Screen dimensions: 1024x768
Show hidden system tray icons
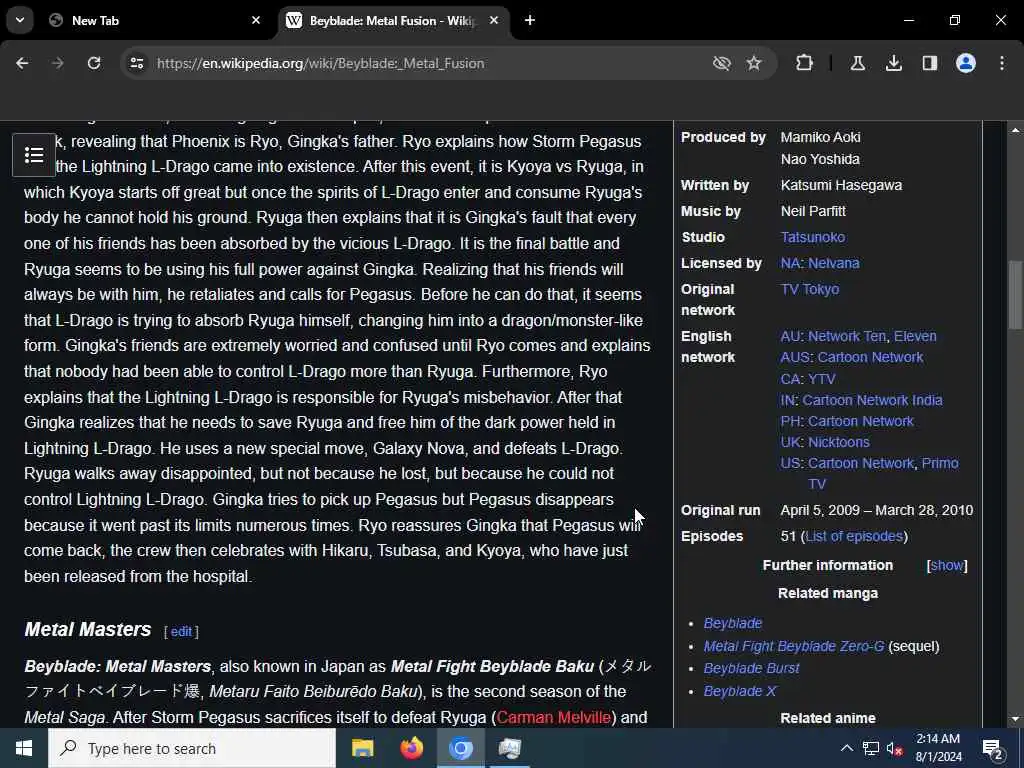[846, 748]
